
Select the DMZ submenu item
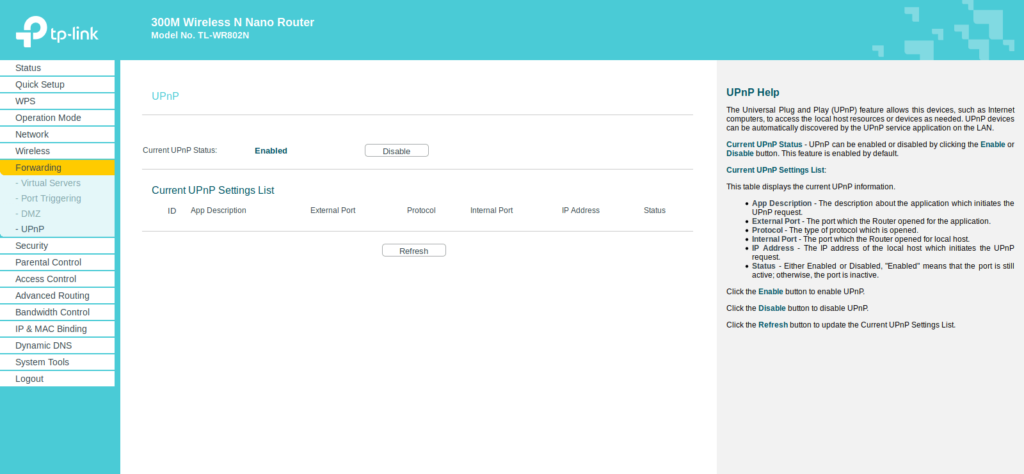[x=31, y=213]
